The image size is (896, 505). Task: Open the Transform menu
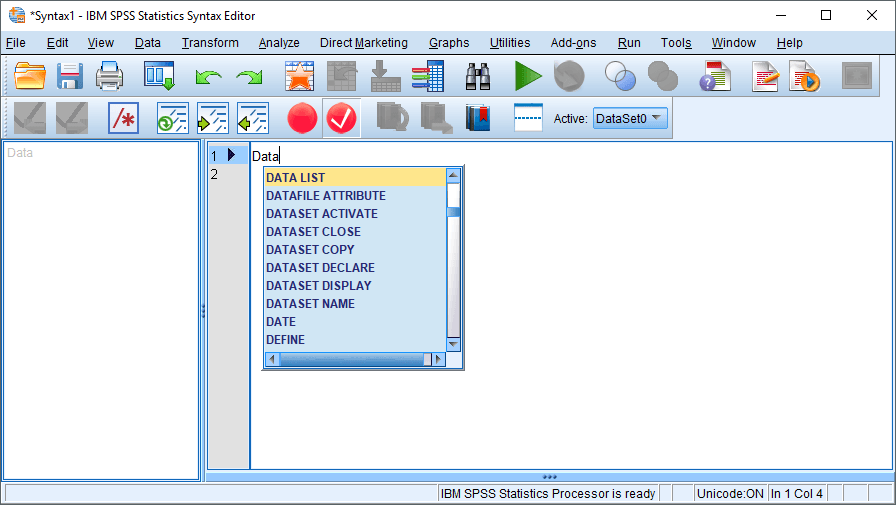click(x=210, y=43)
